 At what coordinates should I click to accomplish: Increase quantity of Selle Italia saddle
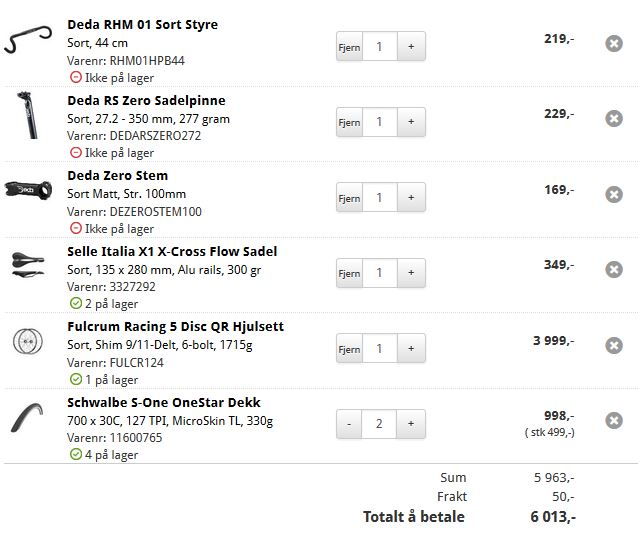point(411,273)
